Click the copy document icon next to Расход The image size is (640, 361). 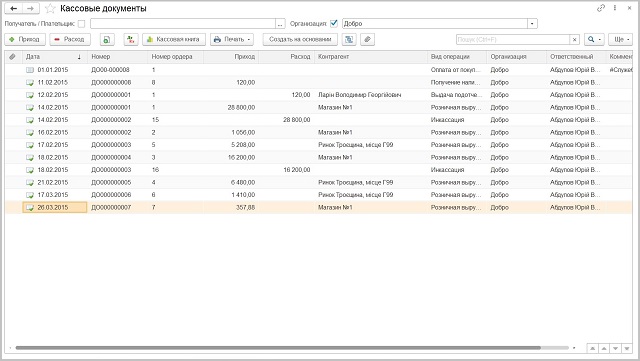coord(107,39)
